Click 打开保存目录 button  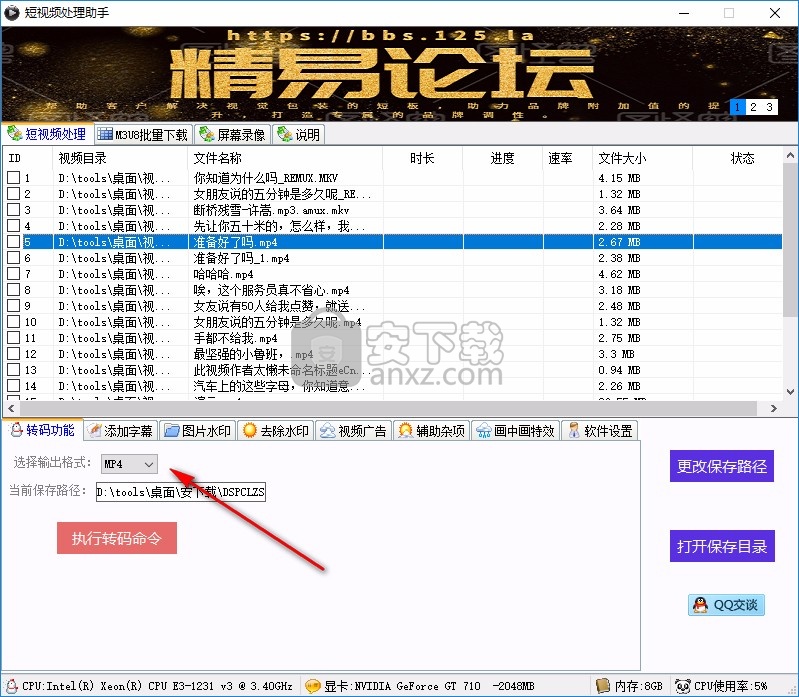(722, 546)
